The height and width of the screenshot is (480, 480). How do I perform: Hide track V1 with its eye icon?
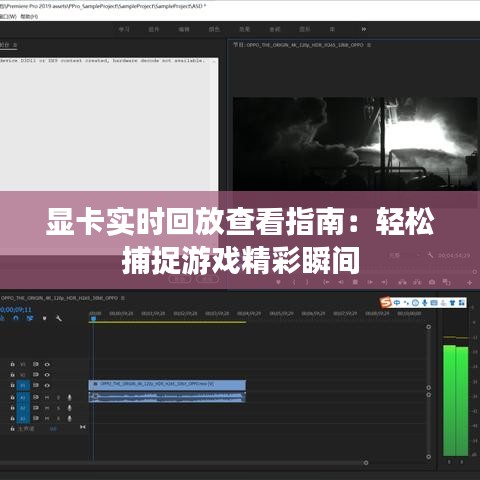pos(47,385)
